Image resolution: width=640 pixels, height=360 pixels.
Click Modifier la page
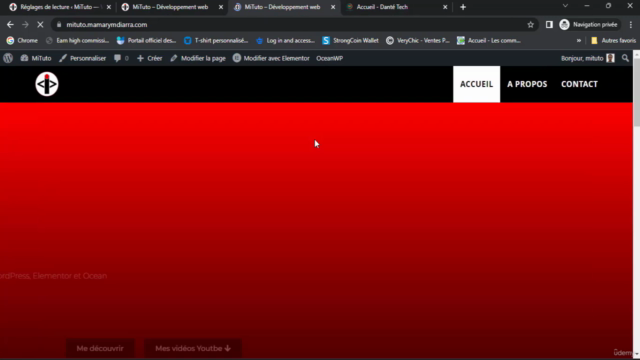198,58
